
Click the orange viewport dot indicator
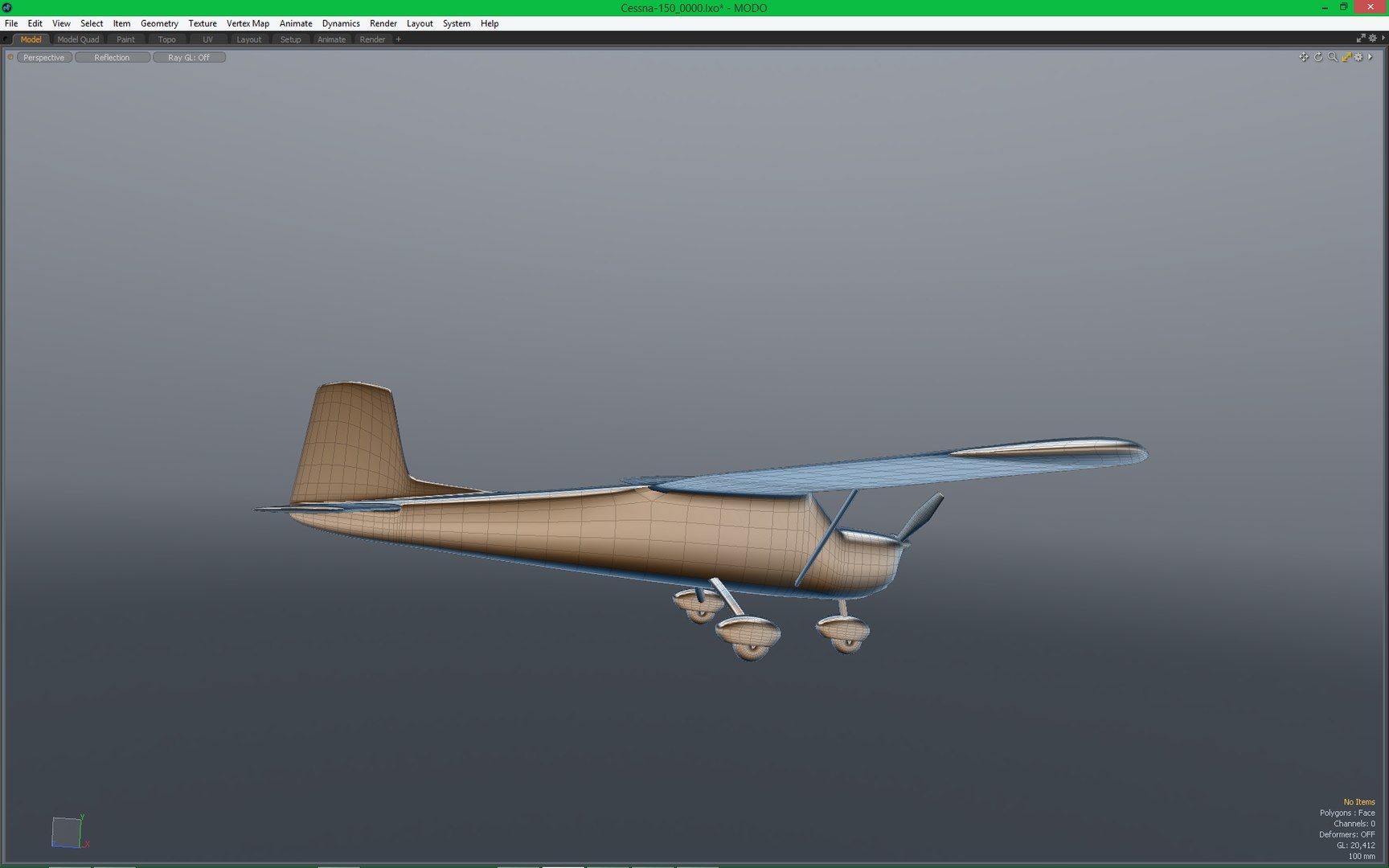(10, 57)
